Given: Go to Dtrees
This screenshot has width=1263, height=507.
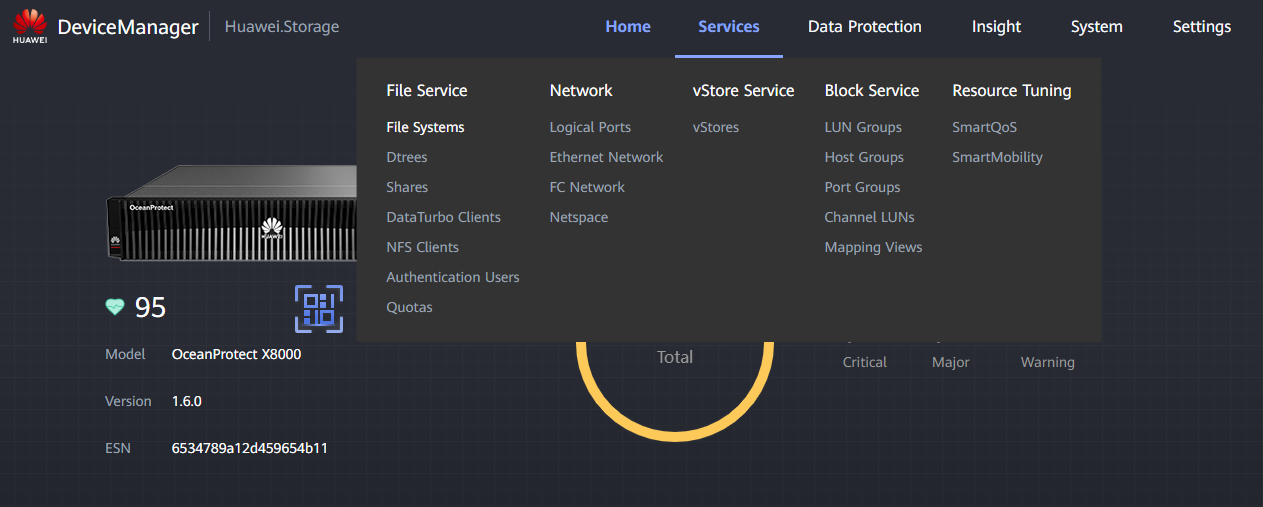Looking at the screenshot, I should click(x=407, y=157).
